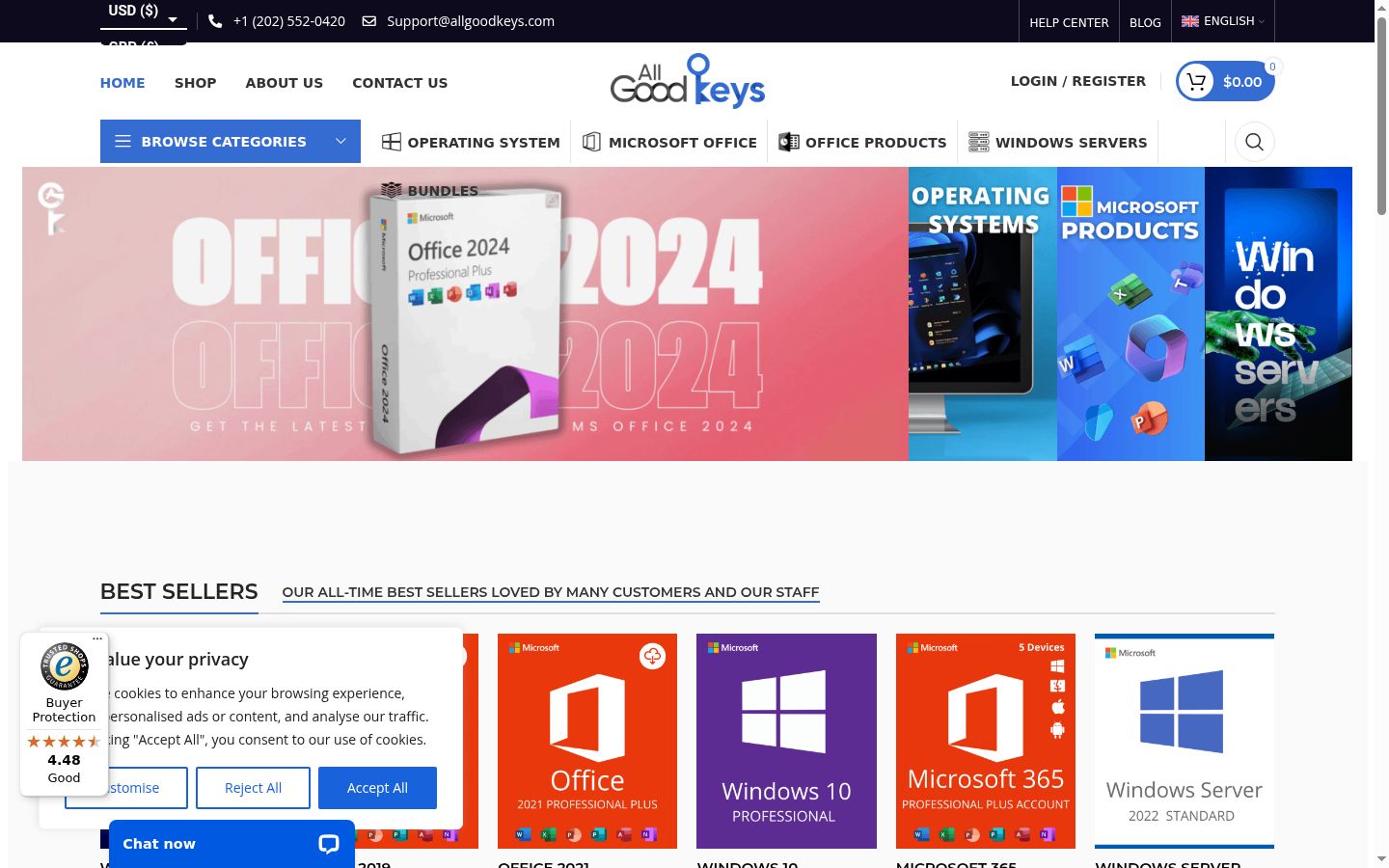View the $0.00 cart total
The width and height of the screenshot is (1389, 868).
click(x=1242, y=82)
